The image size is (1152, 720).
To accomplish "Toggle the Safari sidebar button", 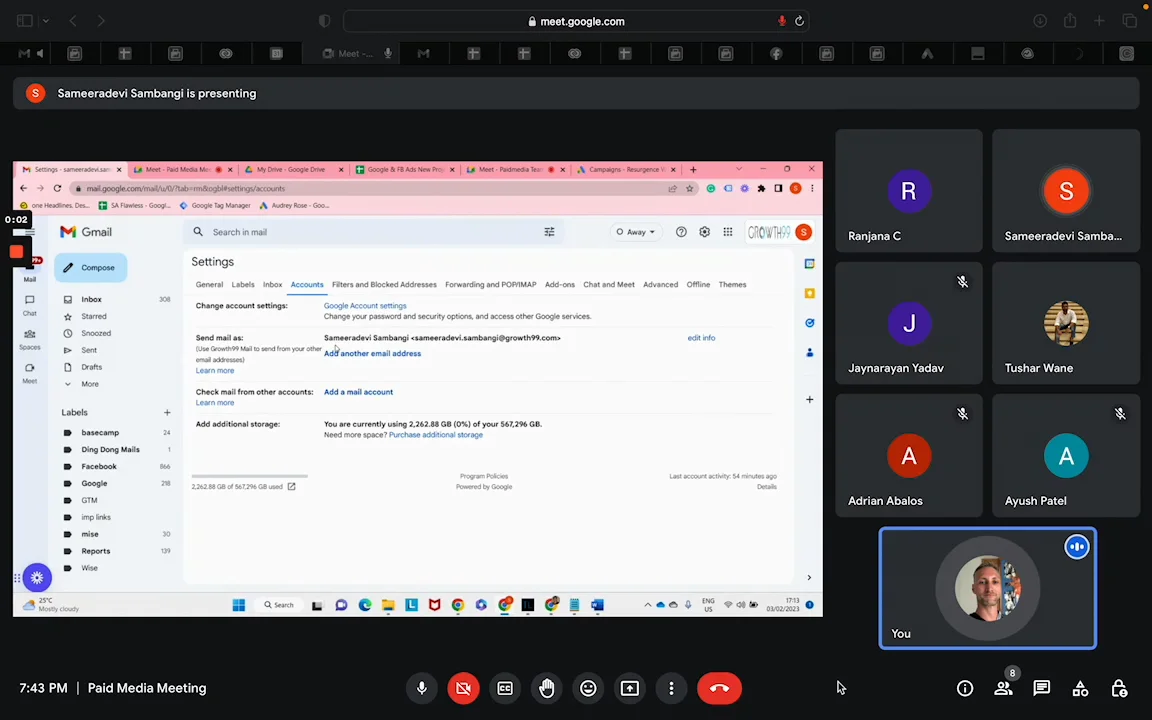I will click(24, 21).
